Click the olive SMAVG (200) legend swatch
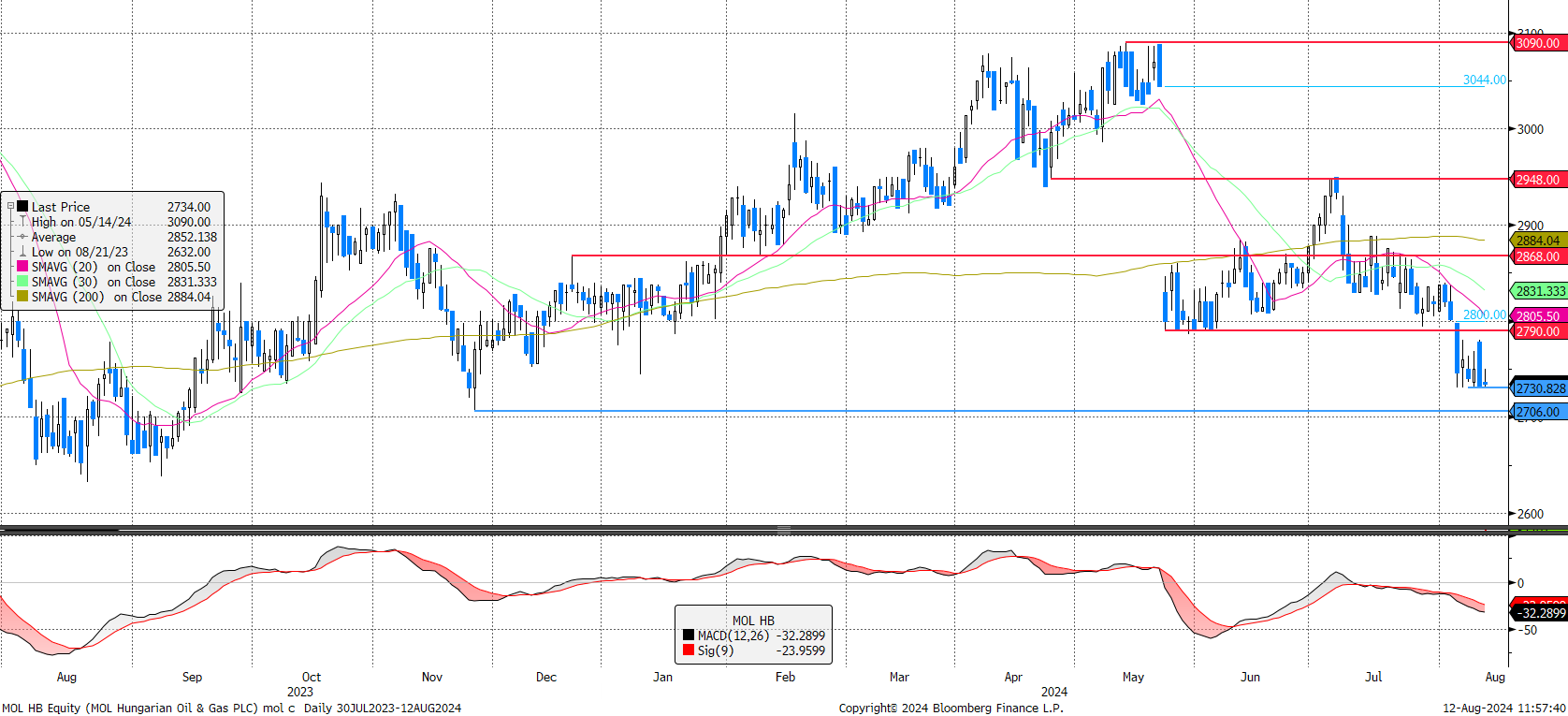 (x=22, y=297)
